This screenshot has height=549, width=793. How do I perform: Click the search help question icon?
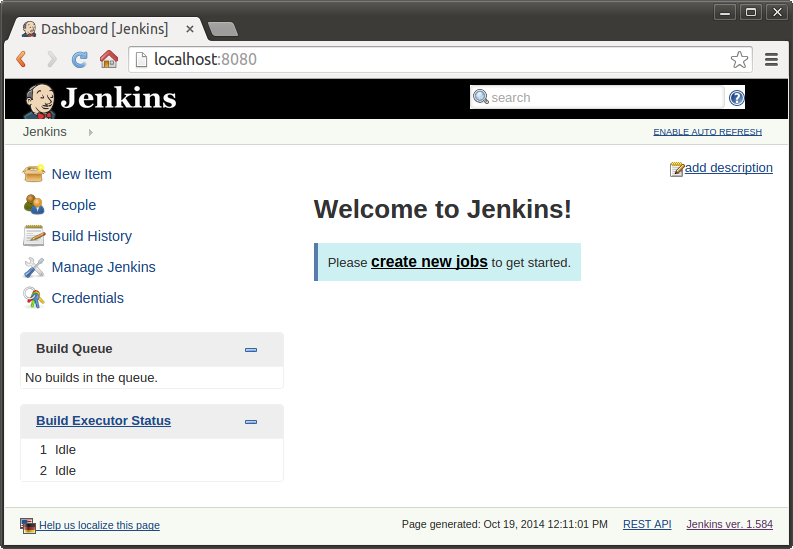click(736, 98)
